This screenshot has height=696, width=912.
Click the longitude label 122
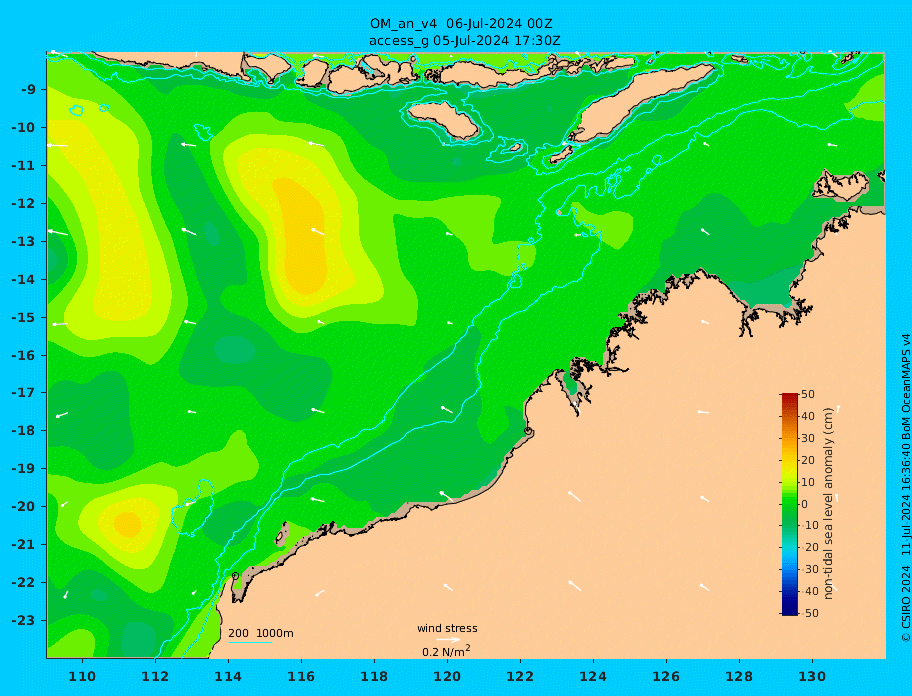click(x=520, y=676)
